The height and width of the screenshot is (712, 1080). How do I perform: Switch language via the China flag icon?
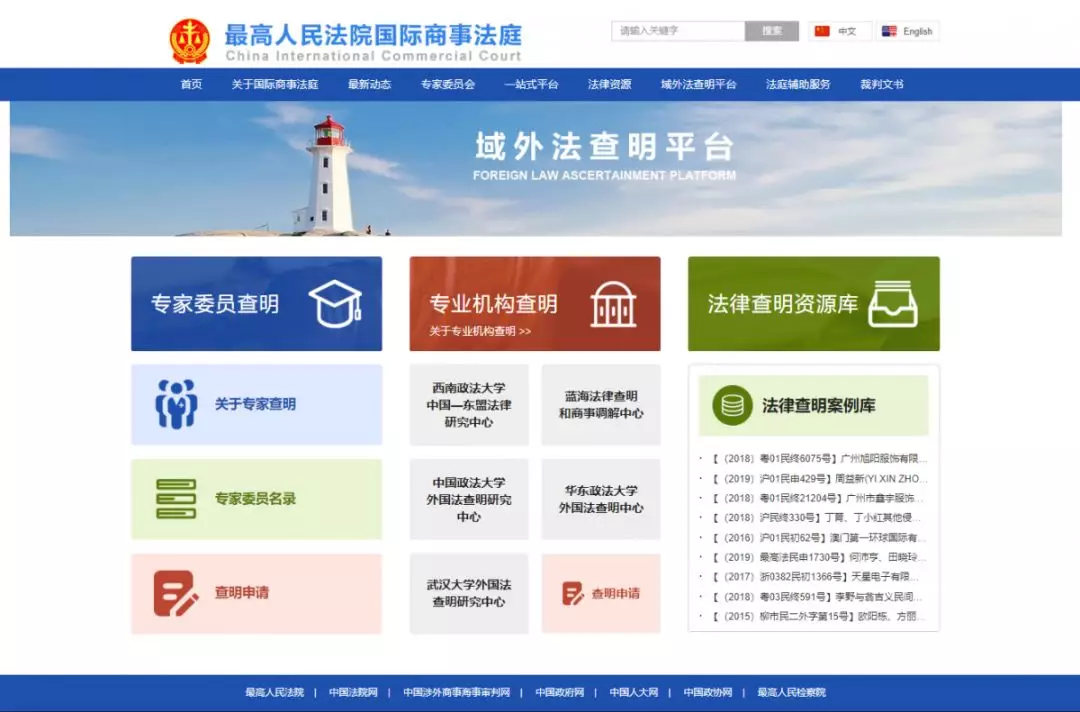(x=822, y=31)
